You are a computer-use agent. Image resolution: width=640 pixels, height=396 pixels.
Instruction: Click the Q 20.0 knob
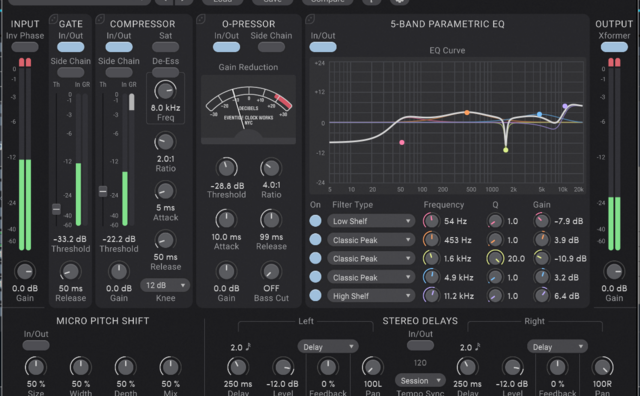point(495,258)
